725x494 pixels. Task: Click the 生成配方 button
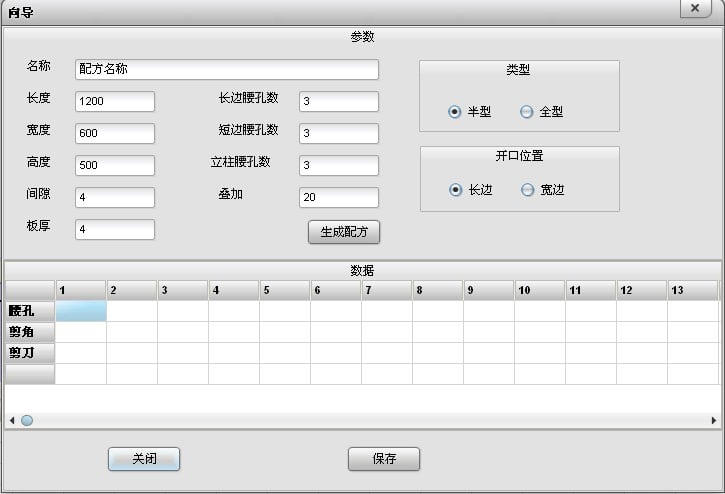coord(344,232)
